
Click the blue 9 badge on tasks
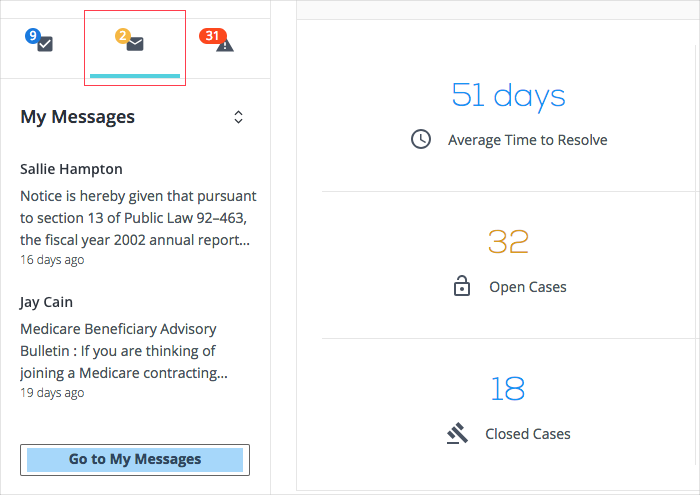pyautogui.click(x=33, y=35)
